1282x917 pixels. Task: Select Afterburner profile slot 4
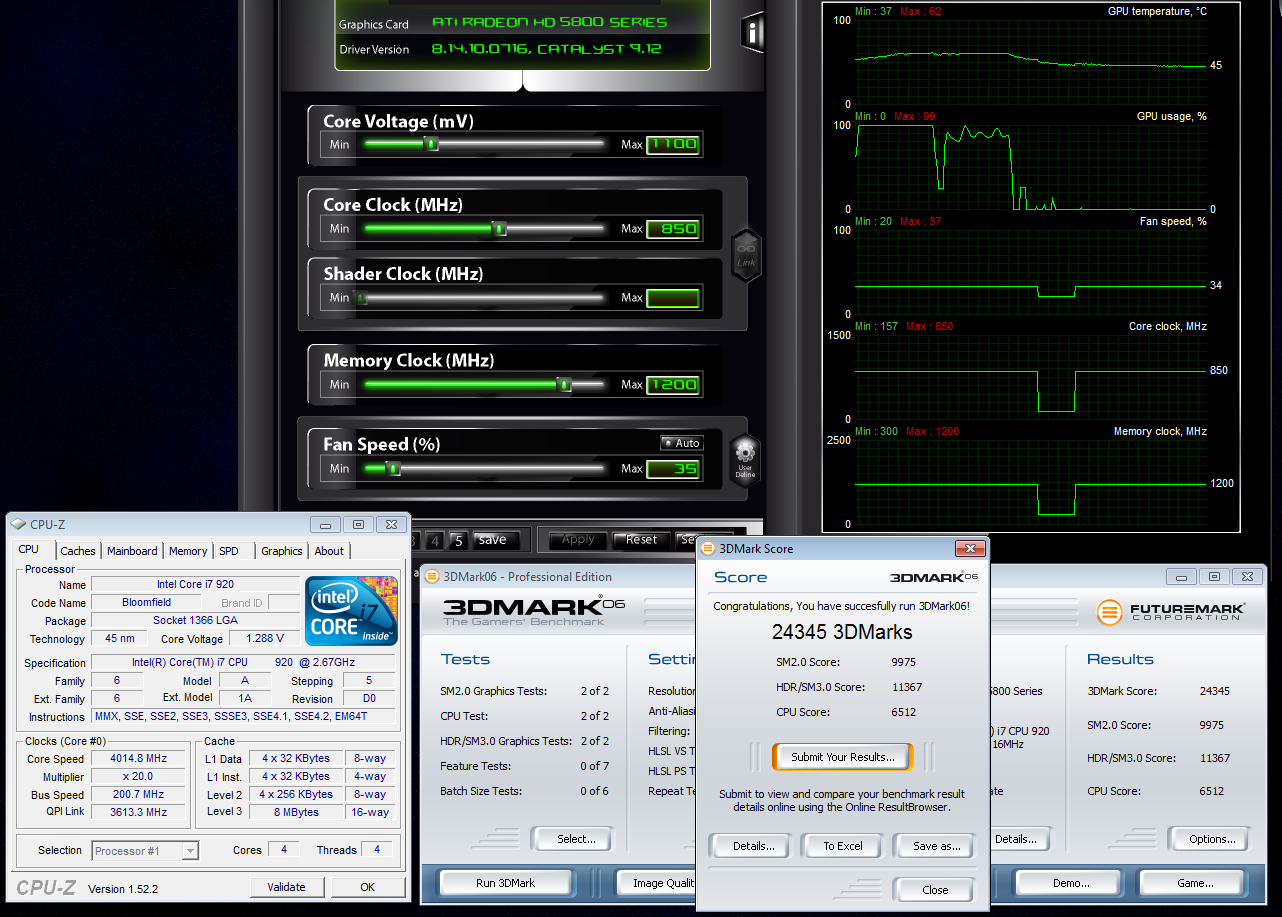(x=435, y=540)
